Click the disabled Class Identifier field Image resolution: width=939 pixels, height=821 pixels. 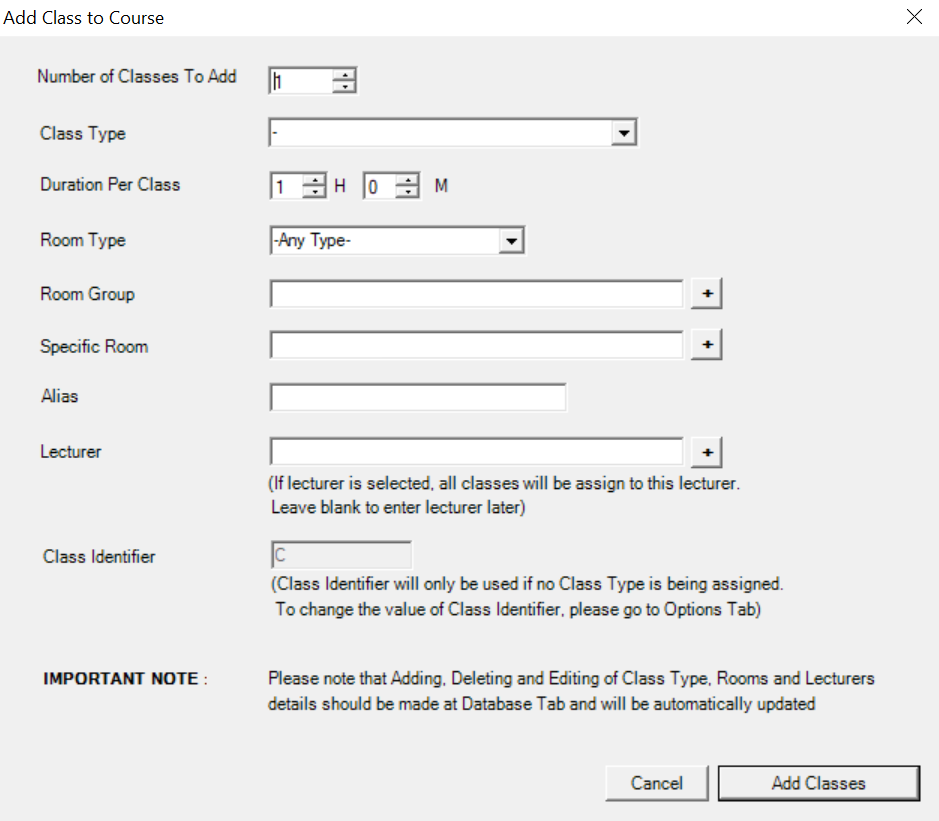coord(341,556)
